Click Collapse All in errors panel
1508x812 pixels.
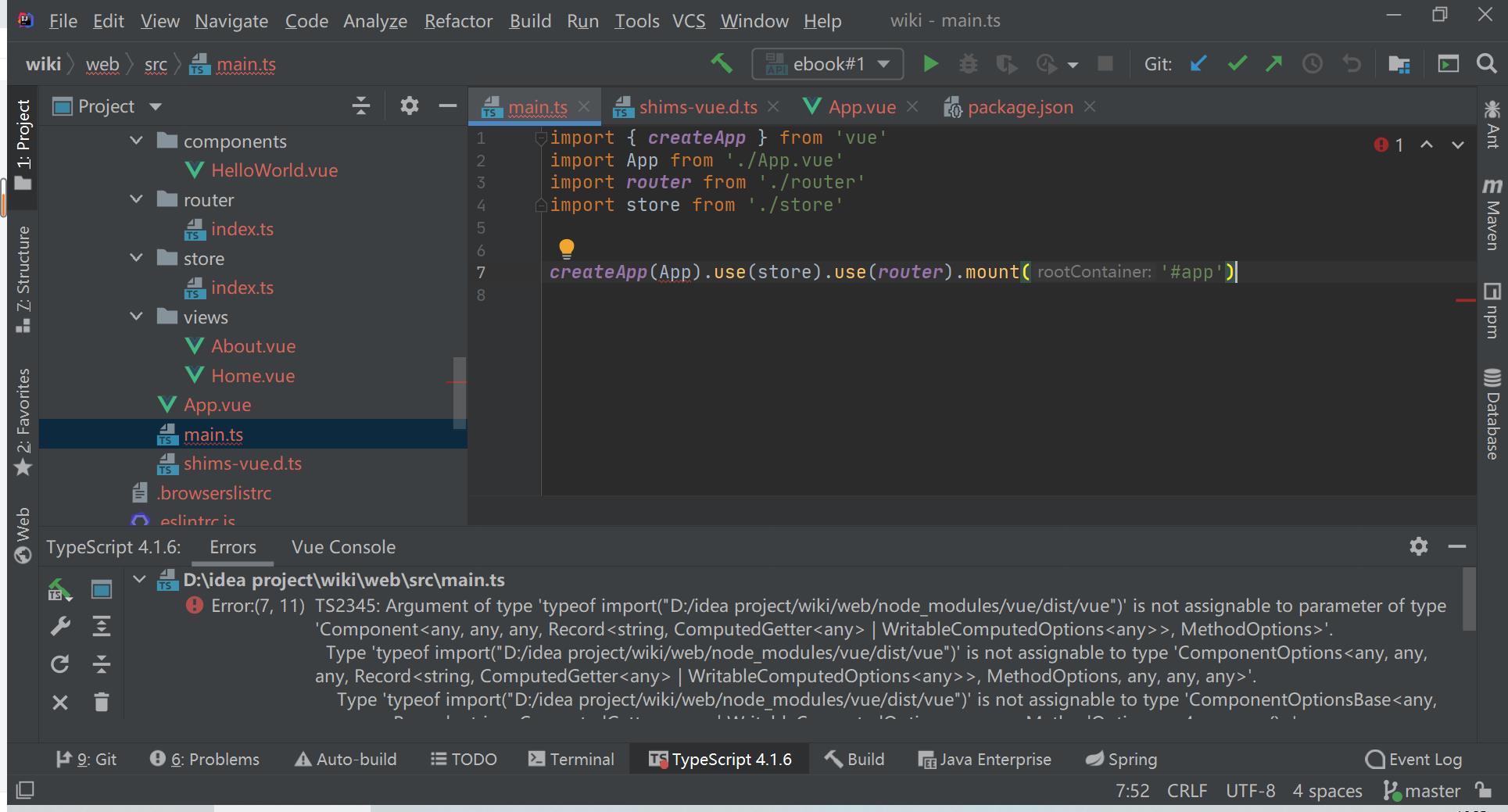coord(101,664)
